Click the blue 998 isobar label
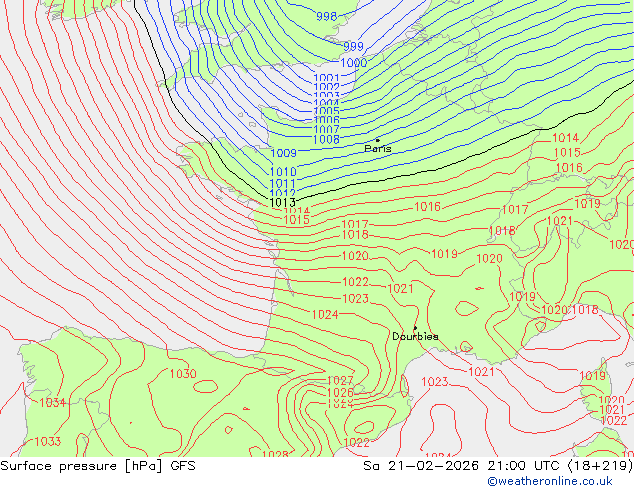 [327, 16]
